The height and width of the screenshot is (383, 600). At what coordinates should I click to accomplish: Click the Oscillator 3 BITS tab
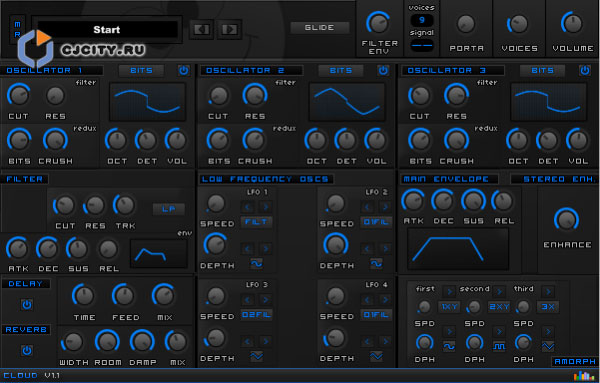point(542,70)
